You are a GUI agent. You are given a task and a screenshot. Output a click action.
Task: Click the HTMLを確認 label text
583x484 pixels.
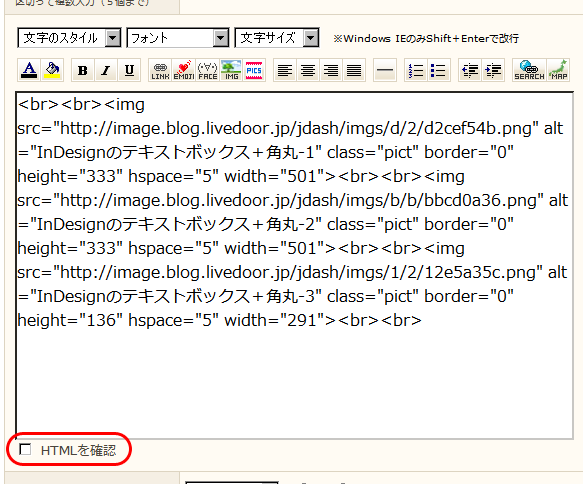78,451
